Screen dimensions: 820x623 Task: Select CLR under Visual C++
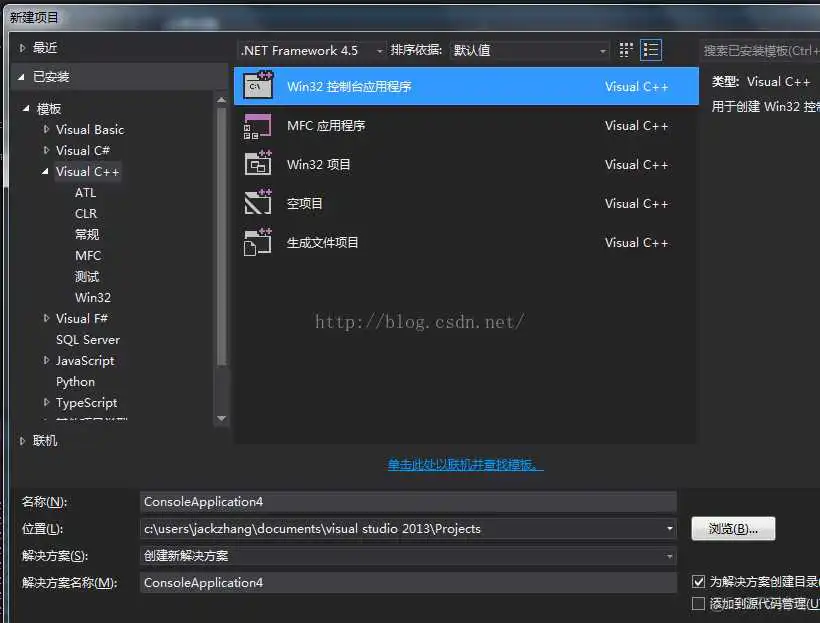(86, 213)
